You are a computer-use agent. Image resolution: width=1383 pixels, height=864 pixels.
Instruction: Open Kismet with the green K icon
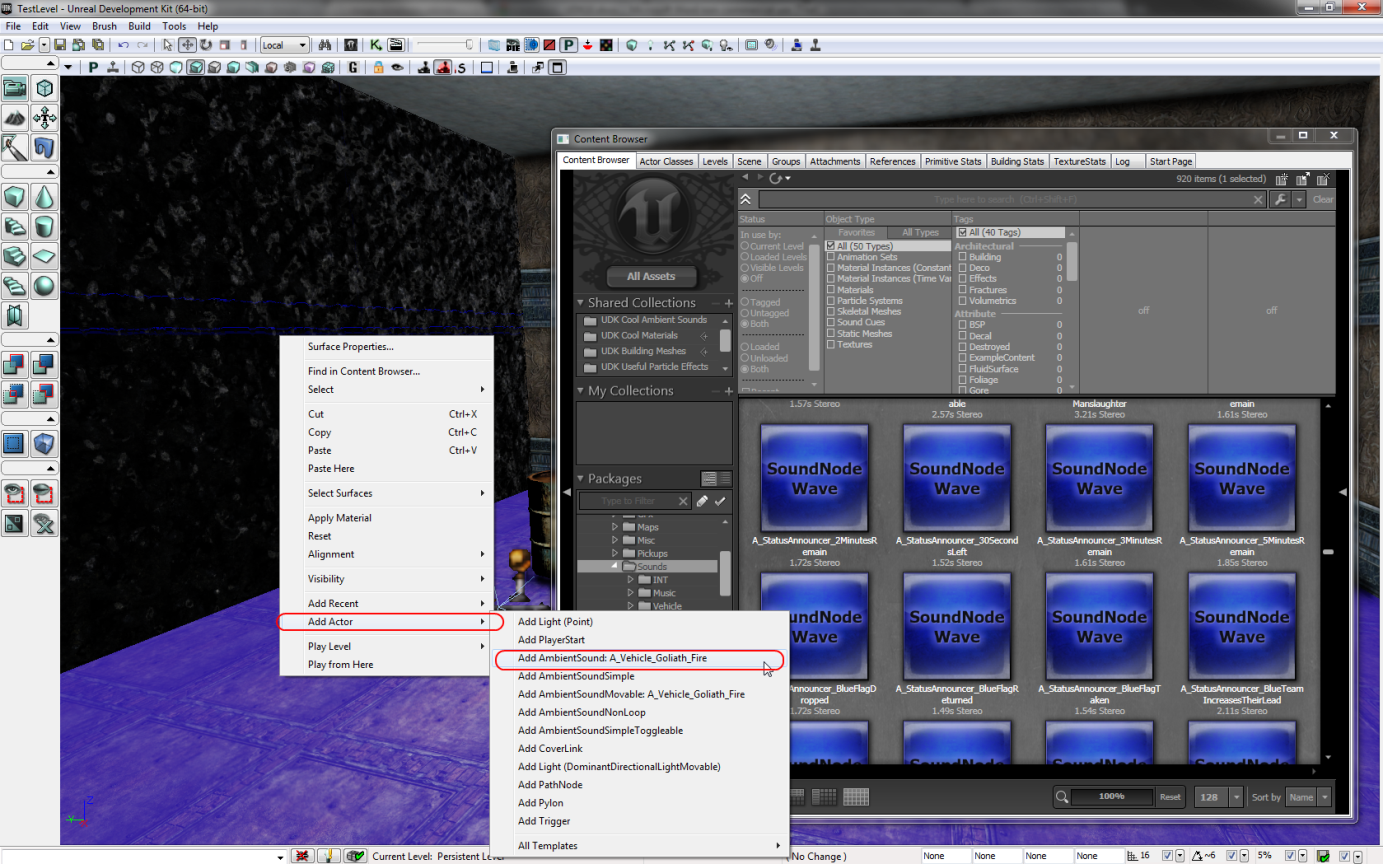(x=376, y=45)
